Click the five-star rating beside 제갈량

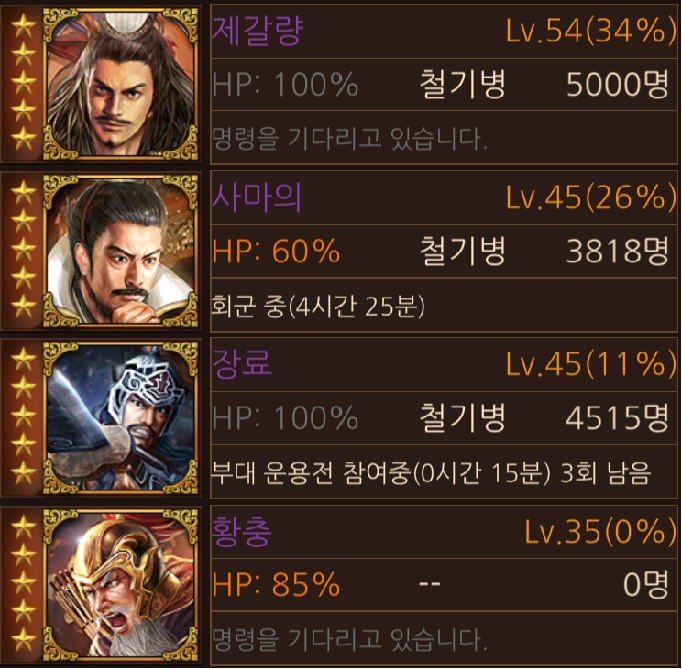(23, 83)
